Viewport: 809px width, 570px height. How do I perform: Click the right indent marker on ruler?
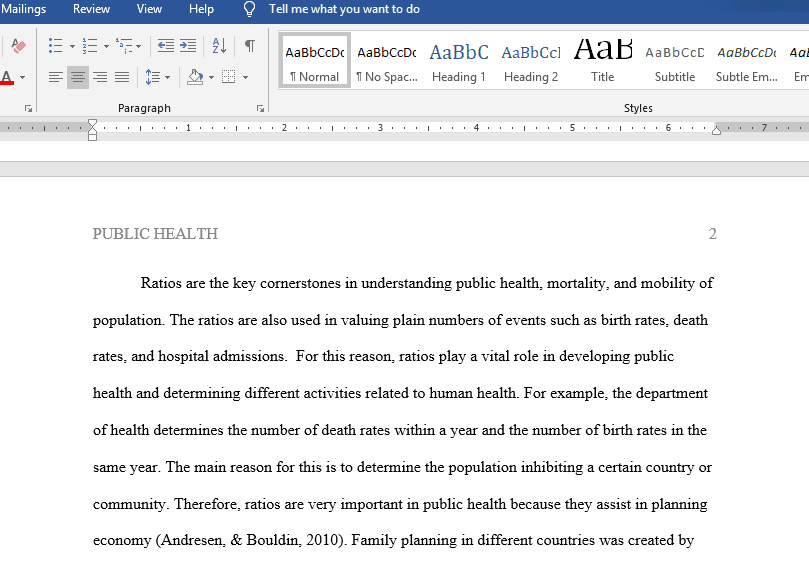pos(716,131)
